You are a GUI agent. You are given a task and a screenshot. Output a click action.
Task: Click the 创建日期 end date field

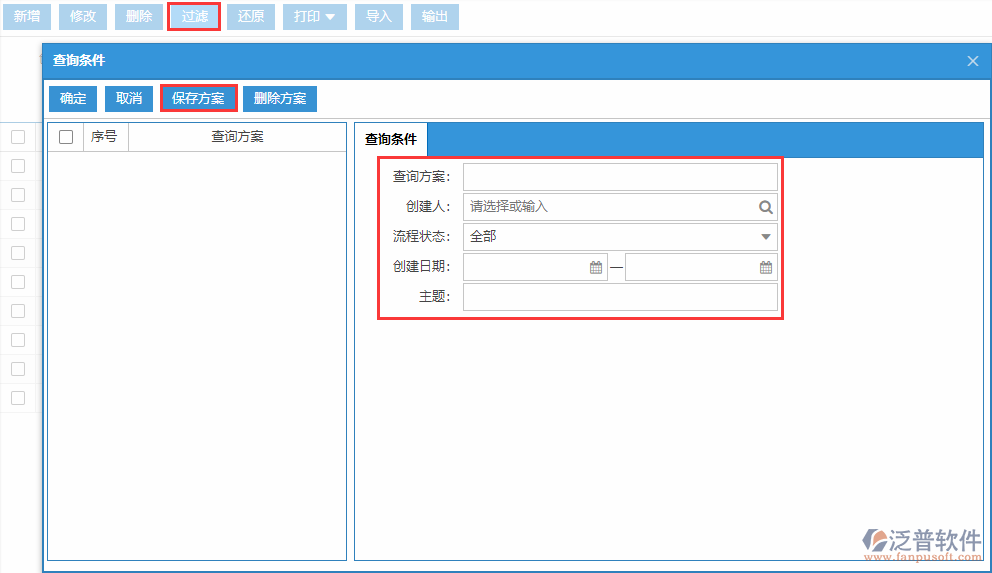[701, 267]
